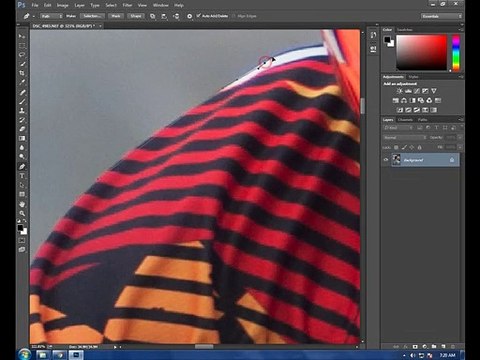Open path arrangement options
Viewport: 480px width, 360px height.
[x=176, y=16]
